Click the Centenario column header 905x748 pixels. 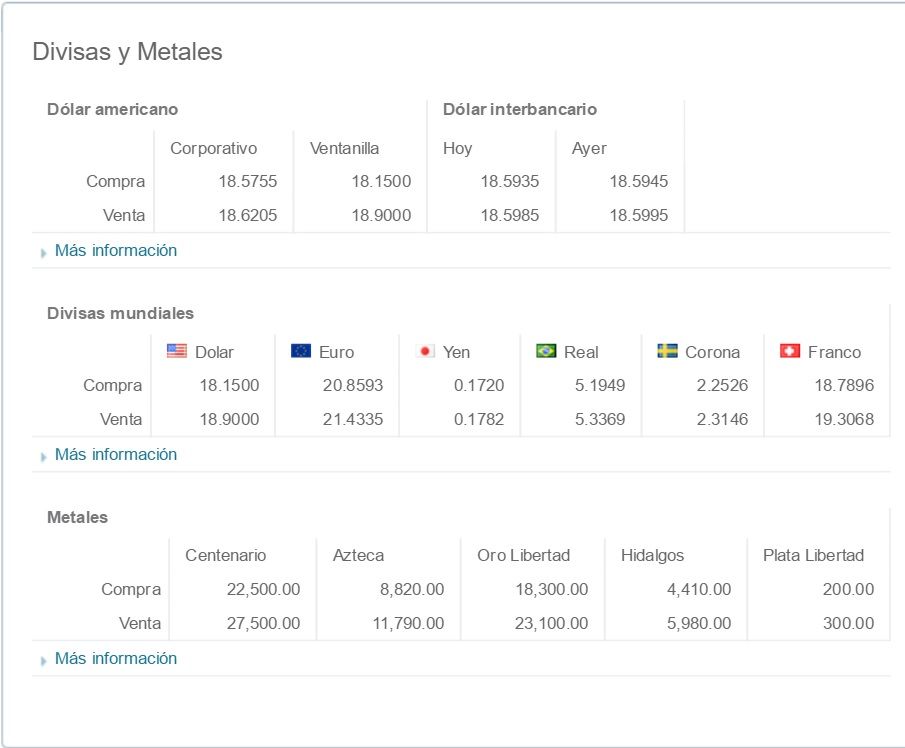tap(225, 555)
